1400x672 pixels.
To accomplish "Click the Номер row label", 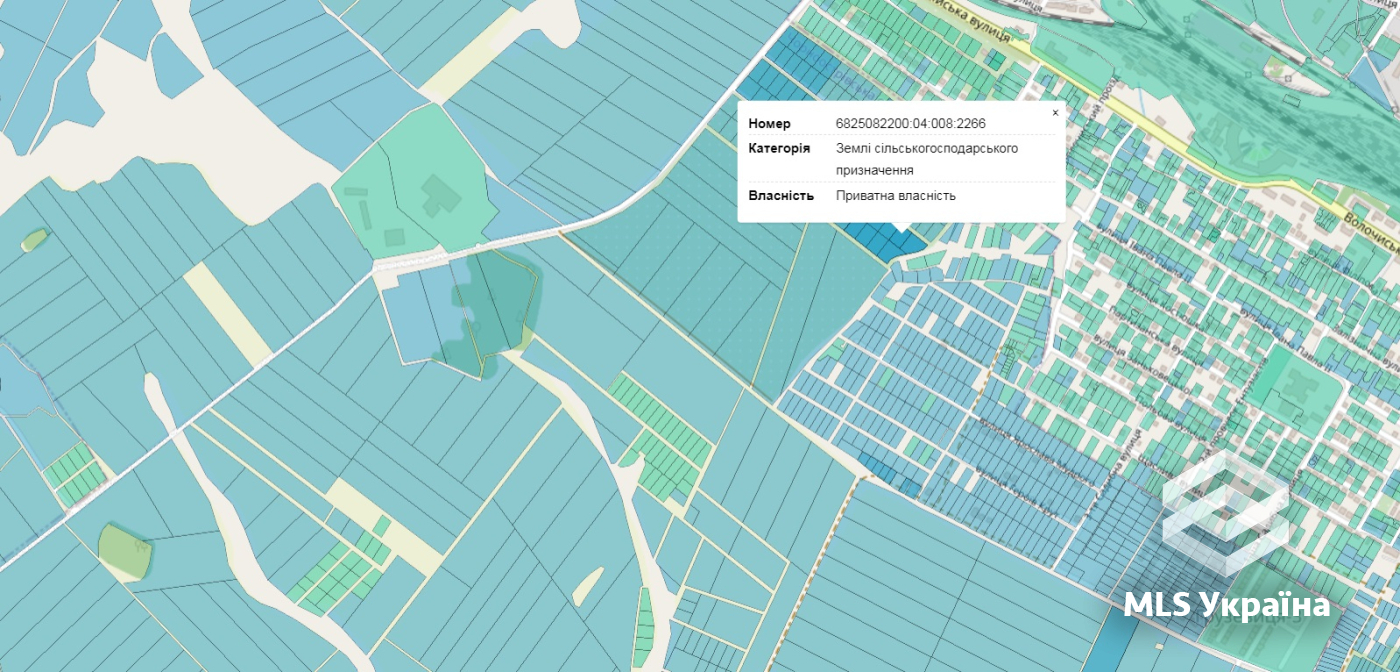I will coord(769,124).
